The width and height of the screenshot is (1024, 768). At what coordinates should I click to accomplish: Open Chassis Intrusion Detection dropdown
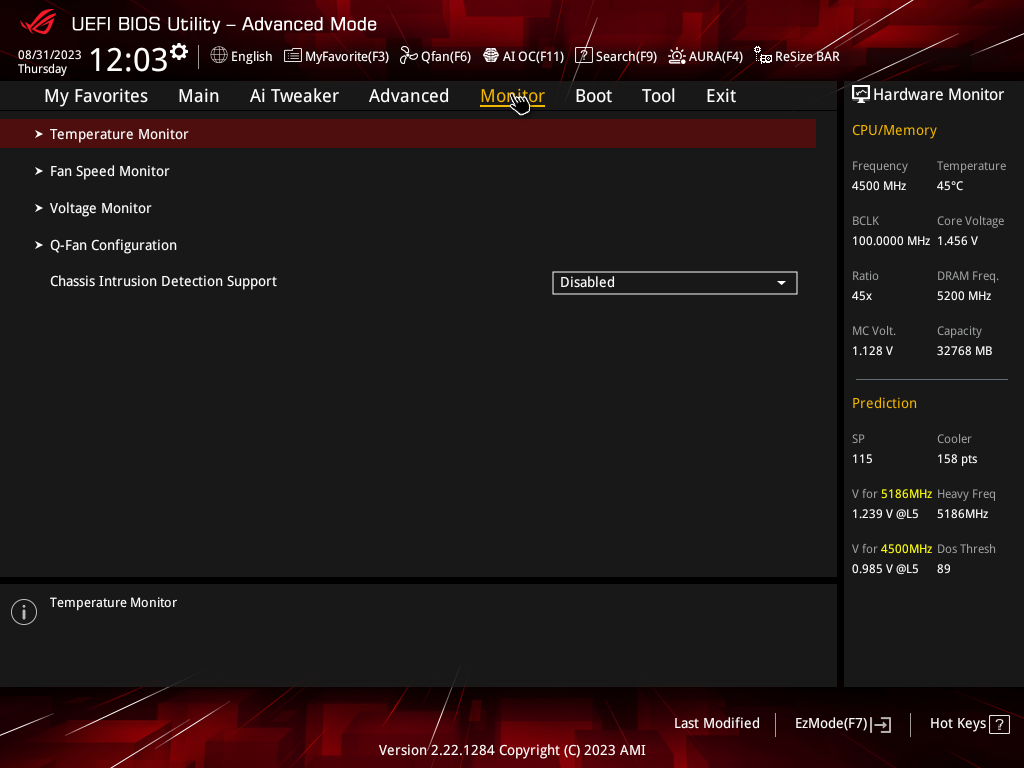675,283
